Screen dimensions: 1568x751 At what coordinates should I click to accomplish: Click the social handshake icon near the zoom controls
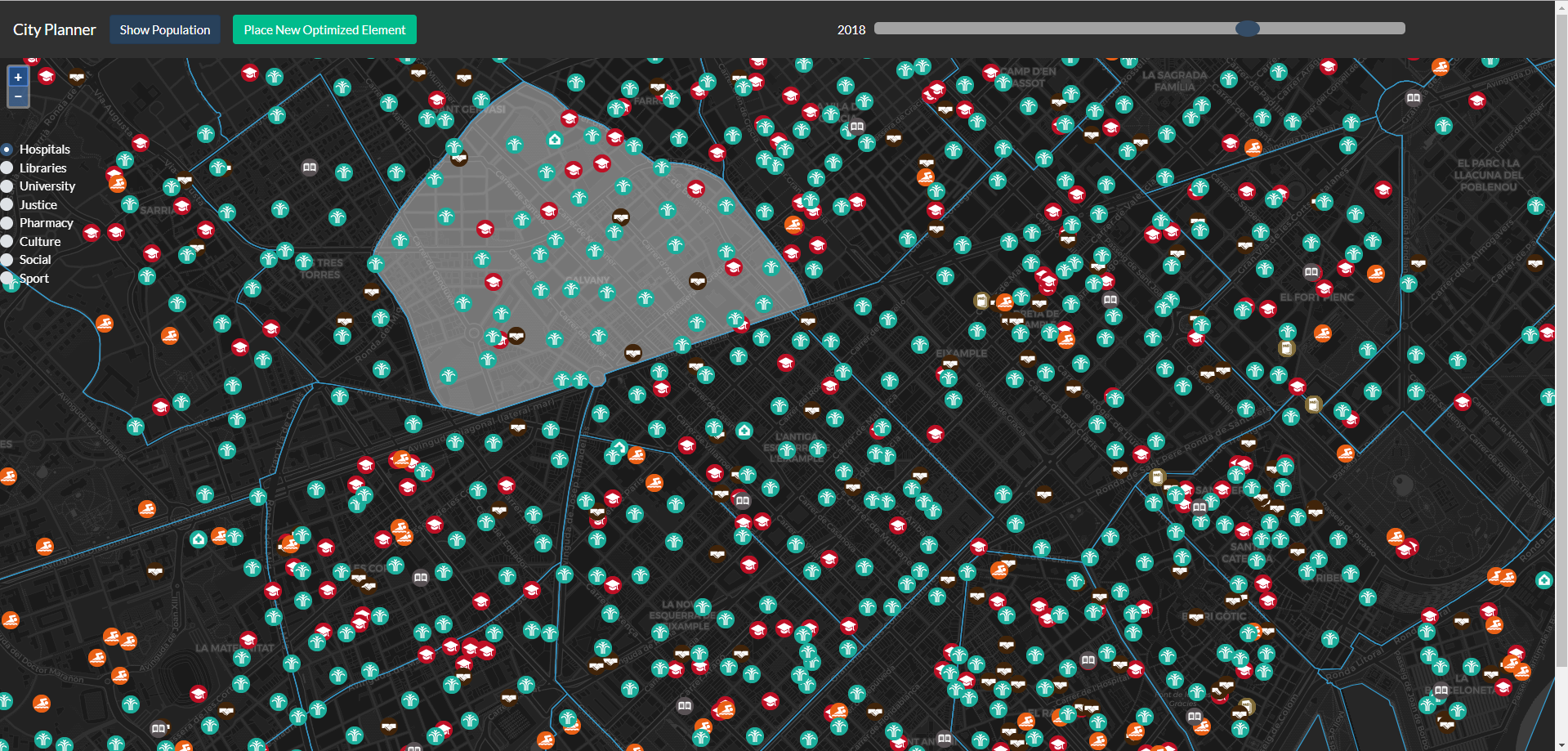[x=77, y=78]
